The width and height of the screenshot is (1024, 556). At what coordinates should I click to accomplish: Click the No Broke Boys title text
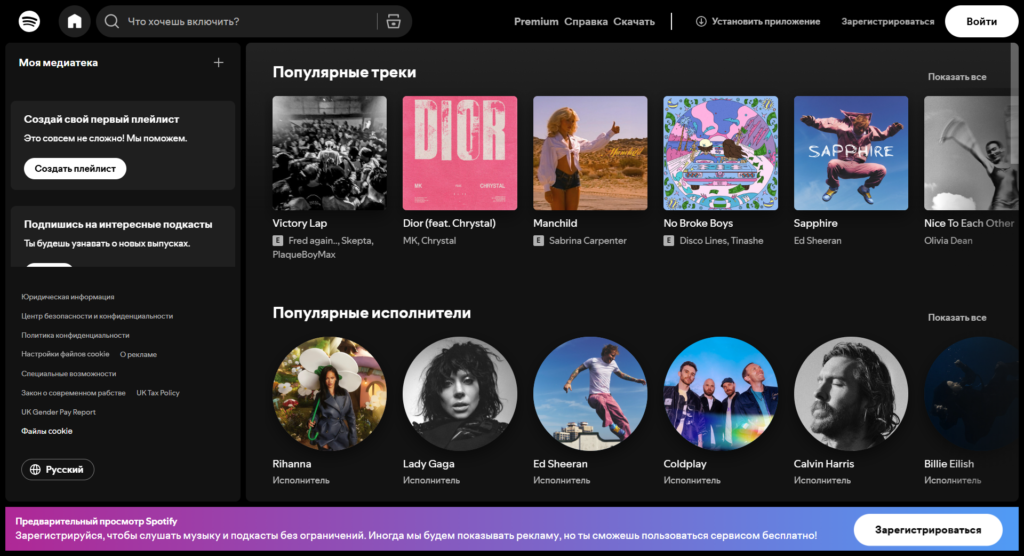(x=697, y=223)
